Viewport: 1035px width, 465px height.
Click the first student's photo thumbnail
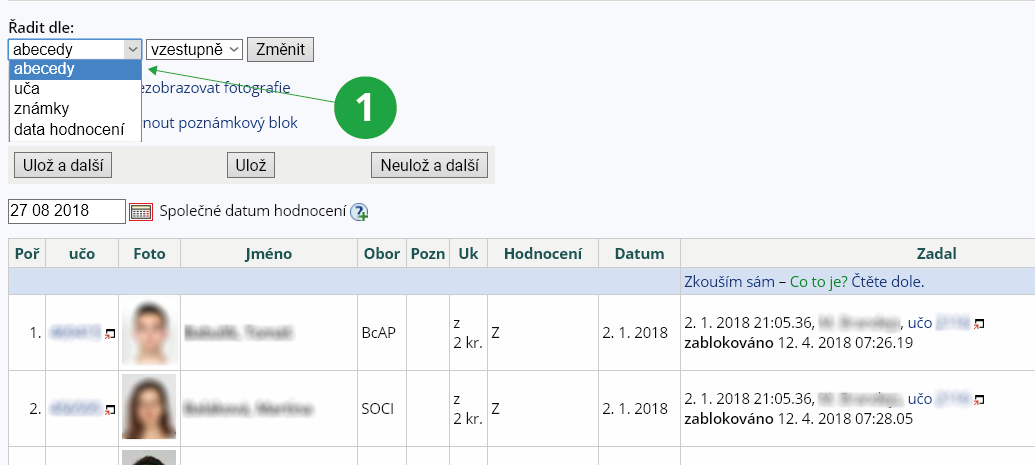148,331
